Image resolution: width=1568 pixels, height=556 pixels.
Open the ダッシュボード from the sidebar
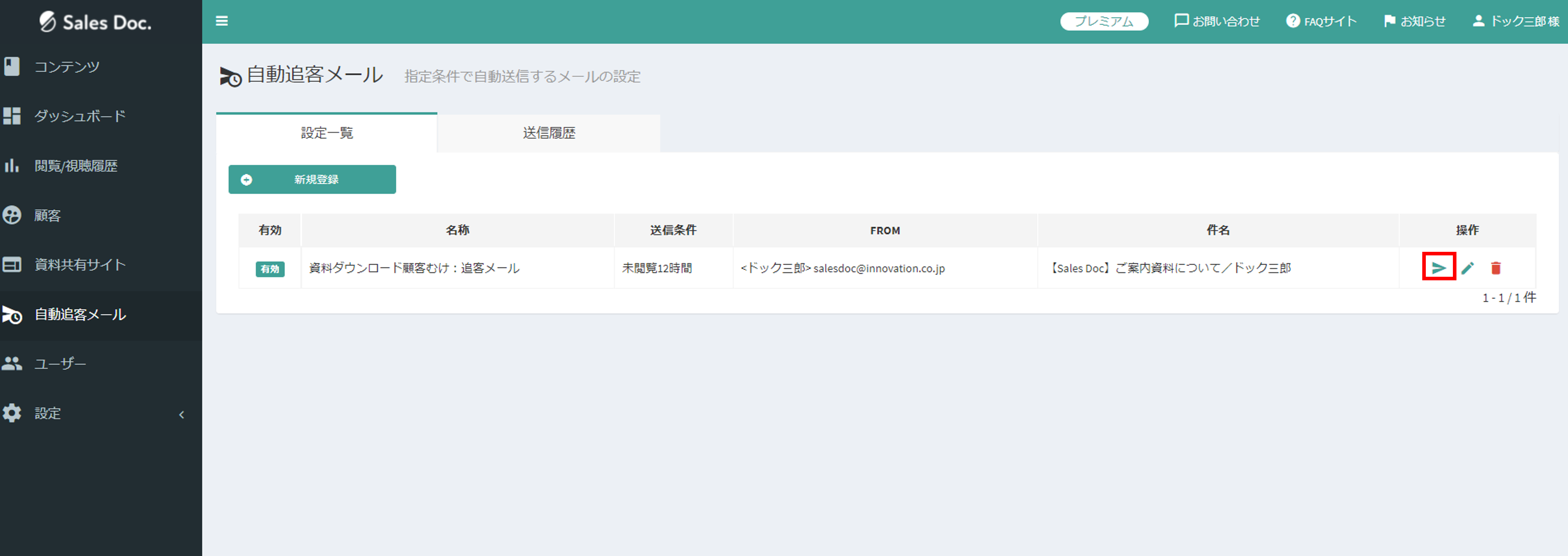80,116
